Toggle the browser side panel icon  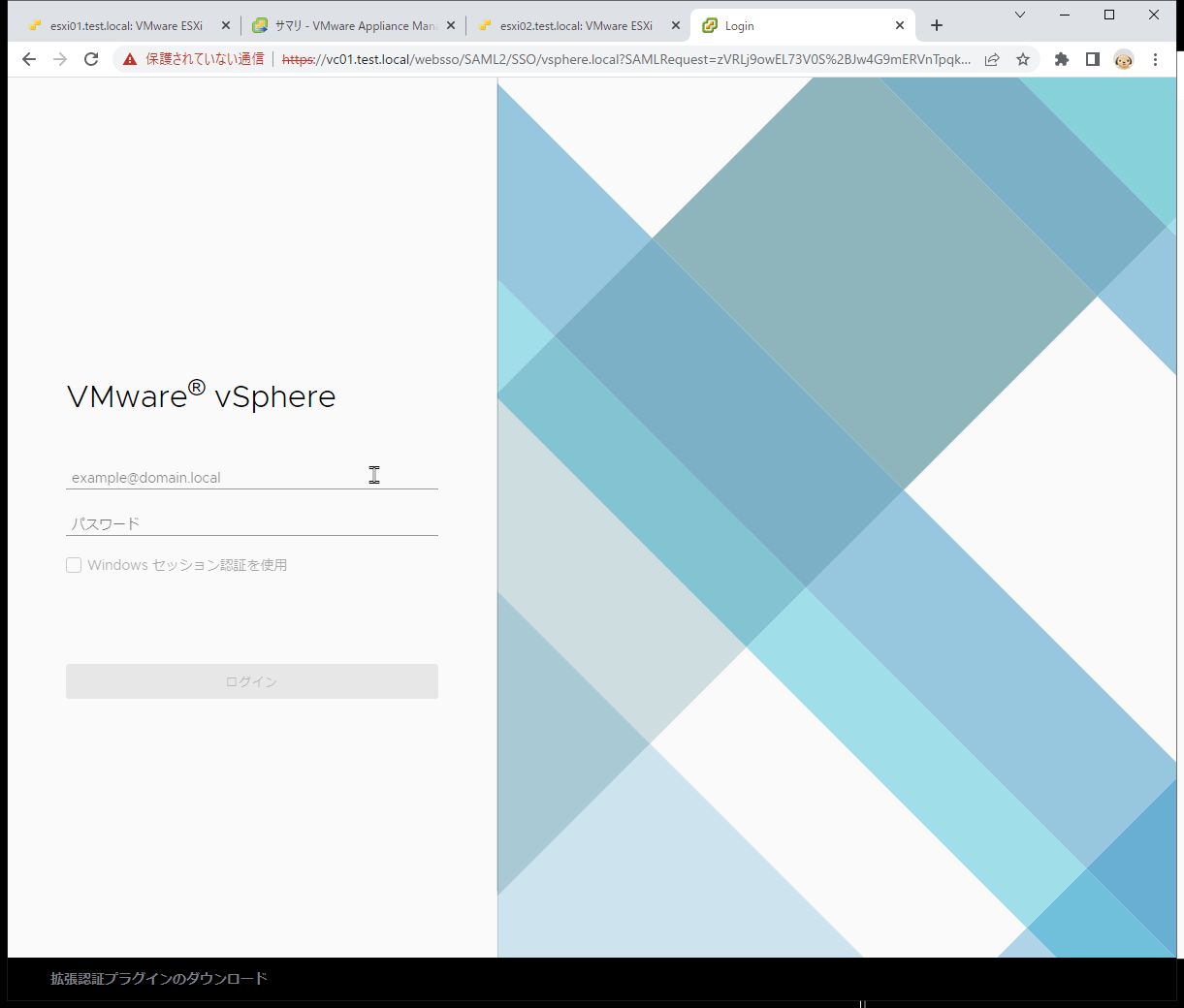coord(1093,59)
